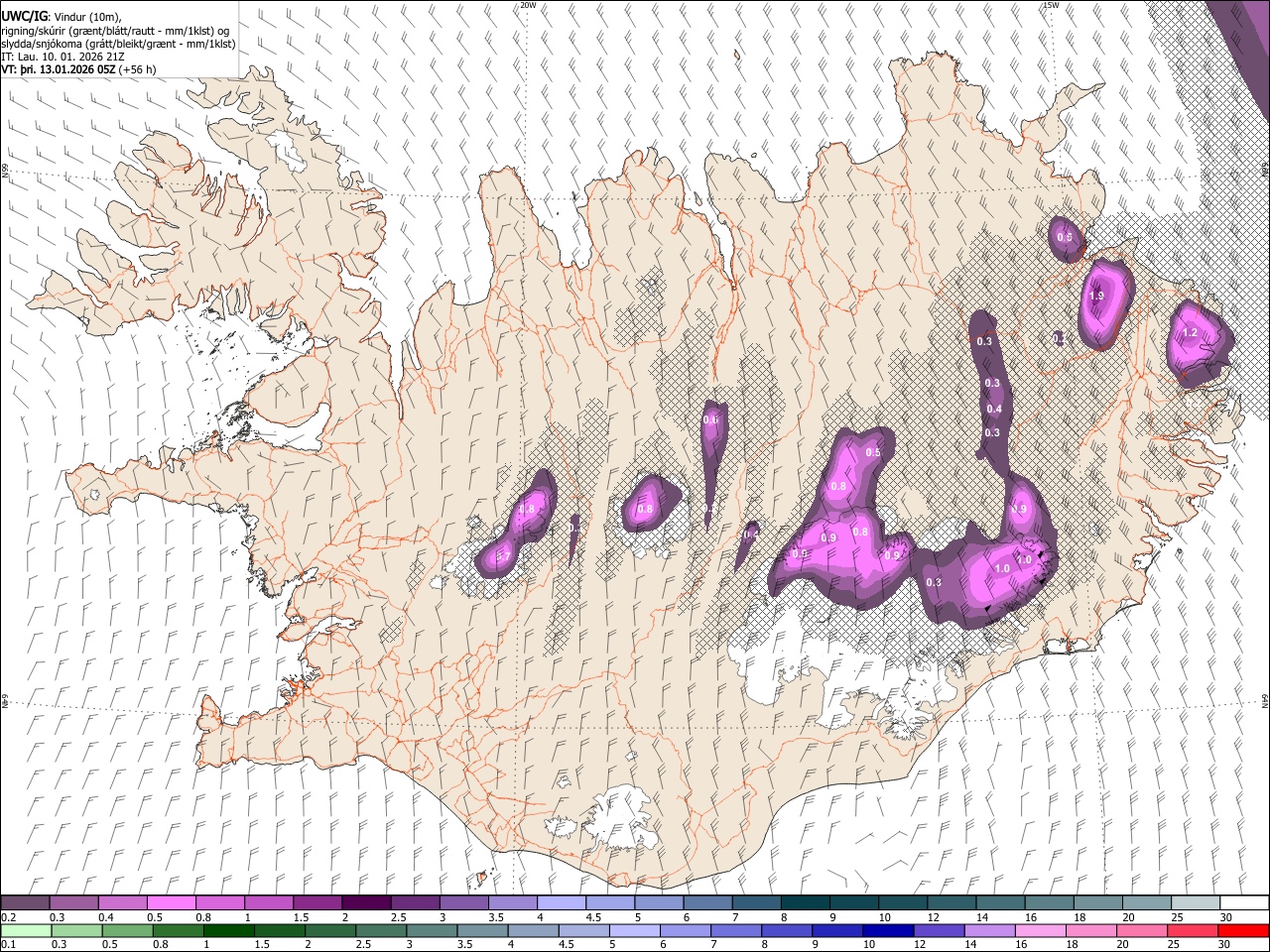Select the "VT: Þri. 13.01.2026 05Z (+56 h)" line
This screenshot has height=952, width=1270.
[x=78, y=70]
